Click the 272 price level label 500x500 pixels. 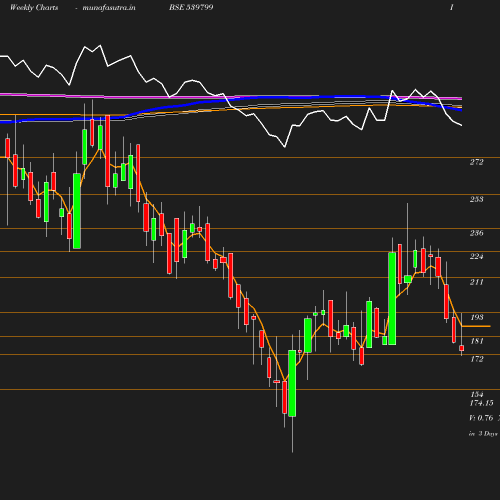(476, 162)
